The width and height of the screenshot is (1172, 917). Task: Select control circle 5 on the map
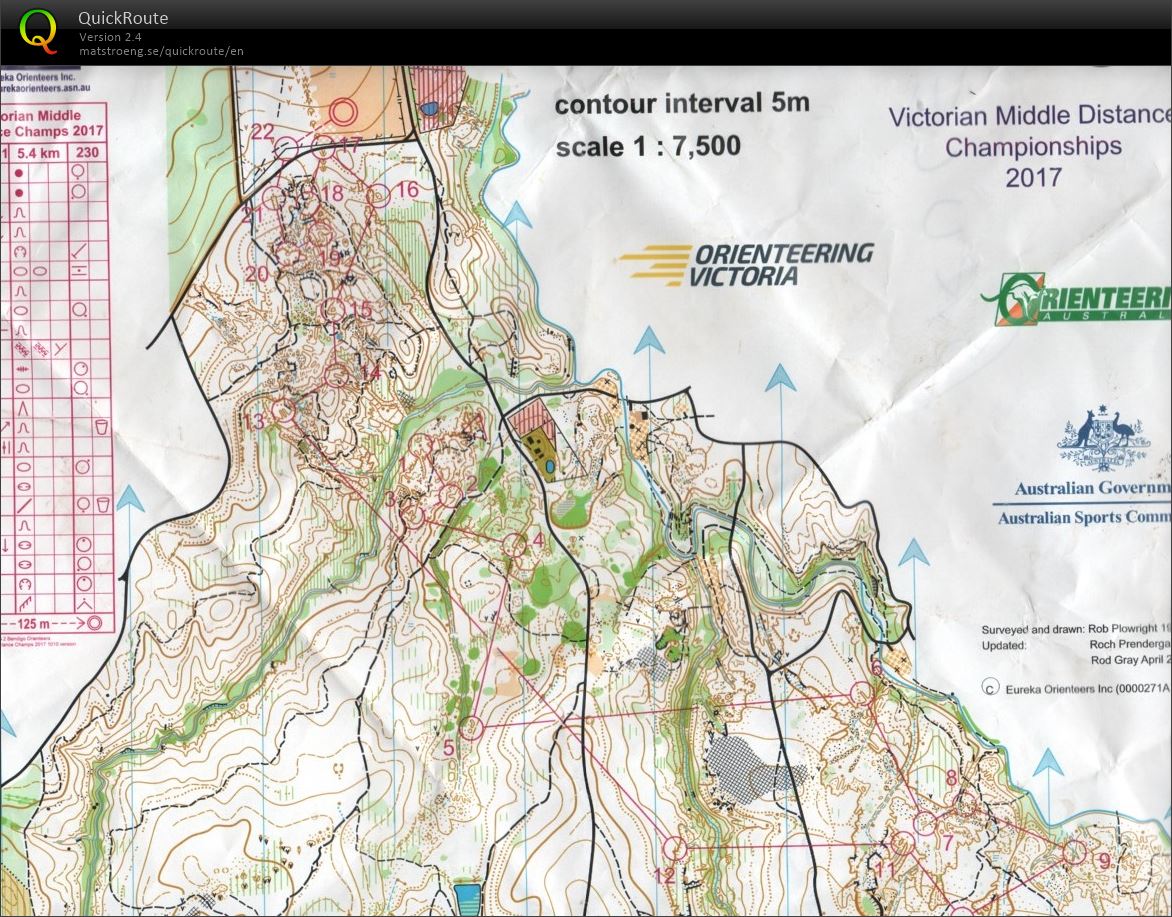click(x=471, y=728)
